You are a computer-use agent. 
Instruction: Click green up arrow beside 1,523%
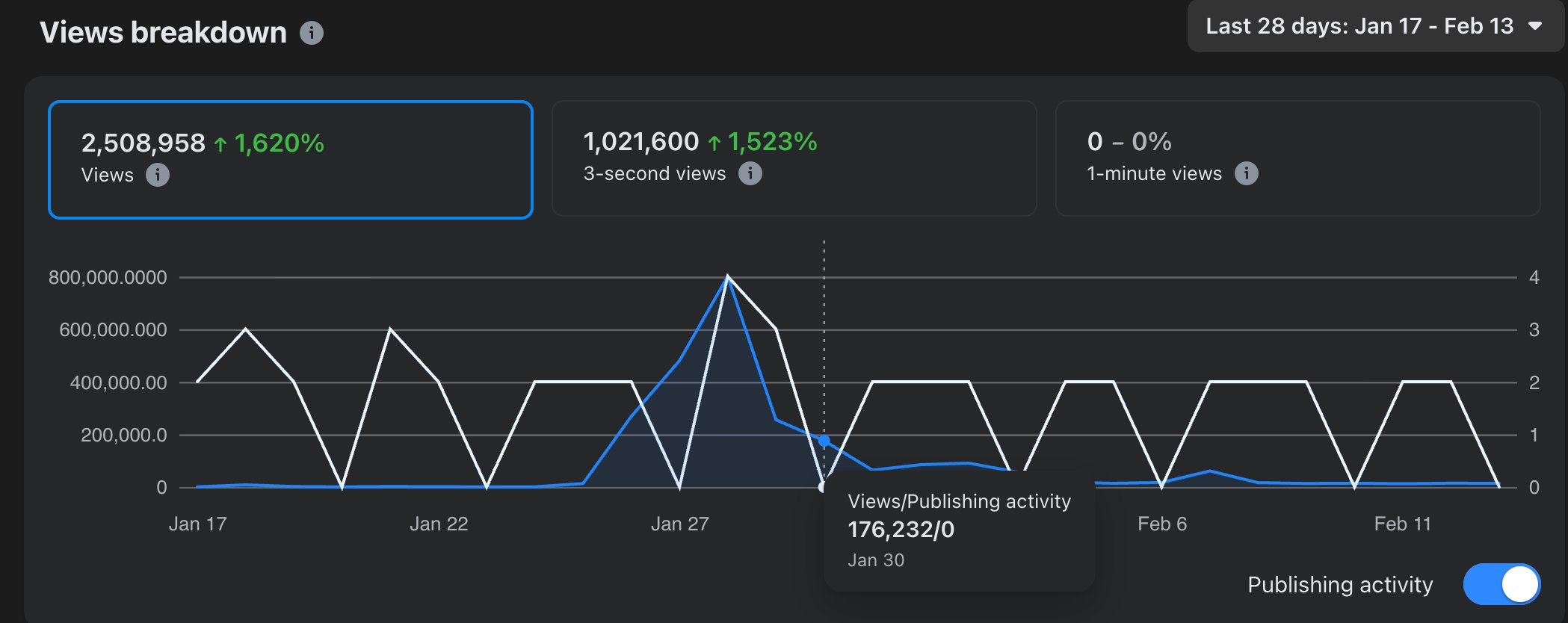714,143
